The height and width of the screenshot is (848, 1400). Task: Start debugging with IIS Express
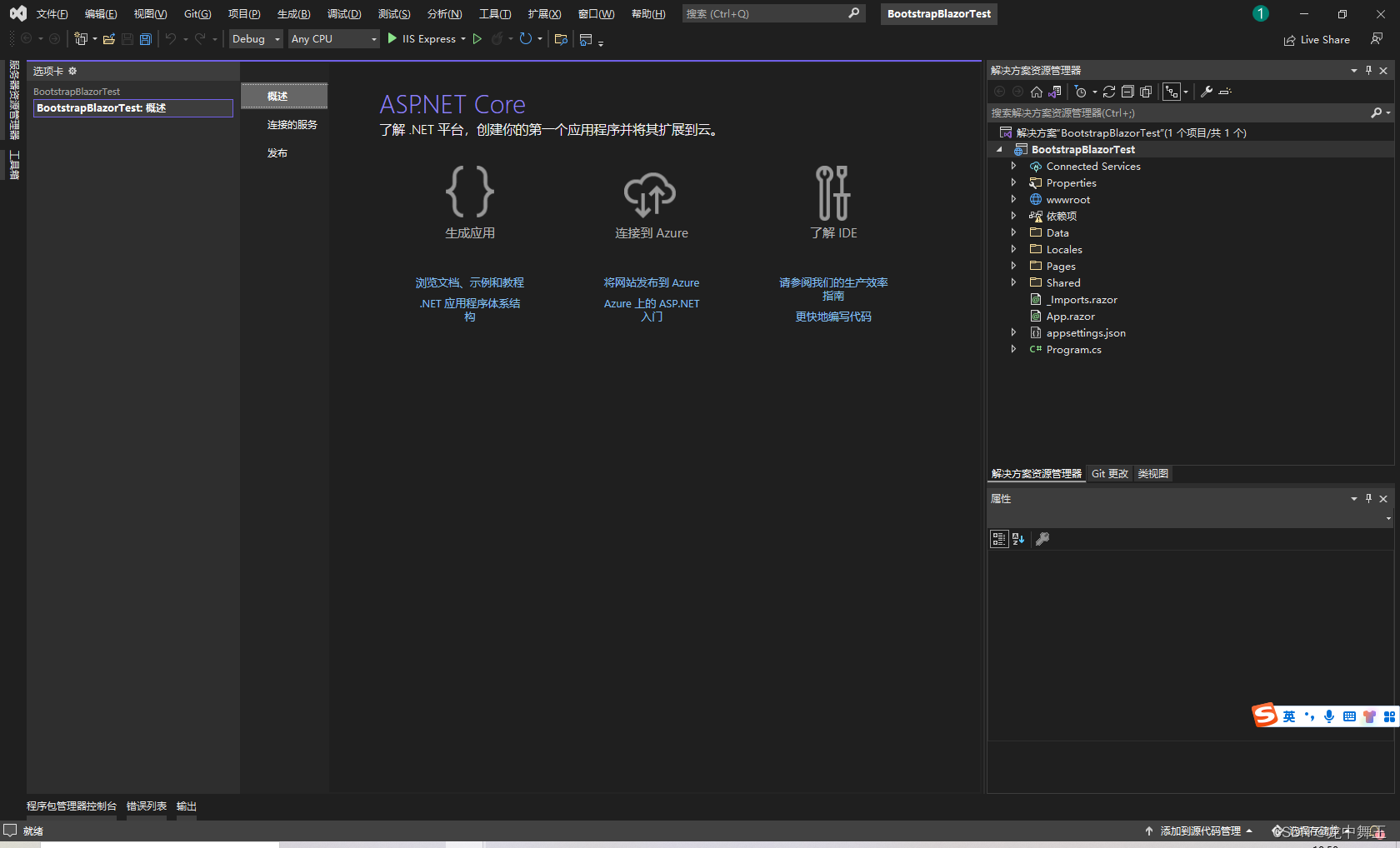(422, 39)
